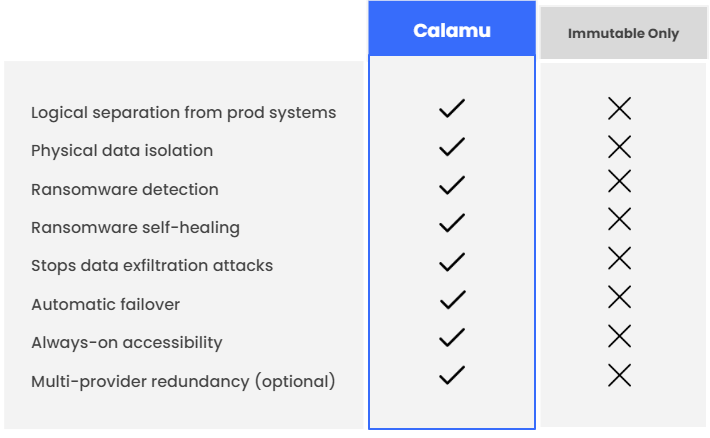This screenshot has width=710, height=438.
Task: Click Calamu checkmark for Automatic failover
Action: (x=452, y=299)
